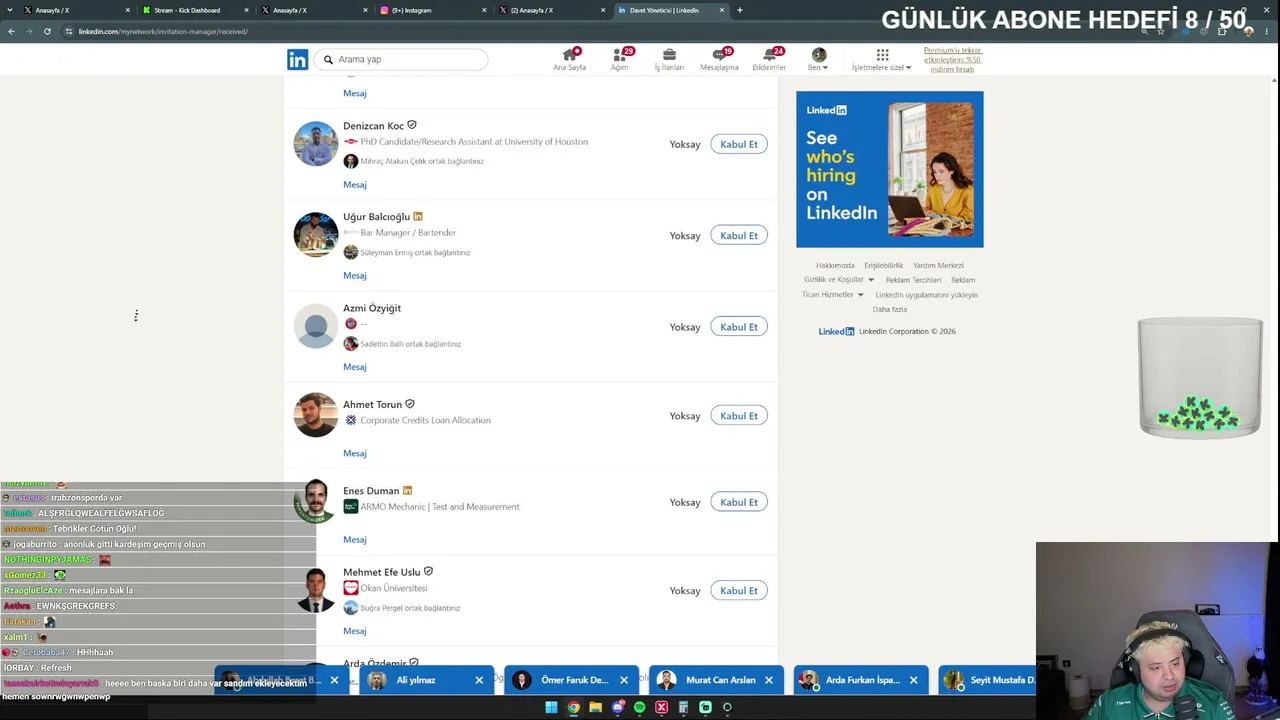Go to Ana Sayfa home icon

click(x=570, y=59)
